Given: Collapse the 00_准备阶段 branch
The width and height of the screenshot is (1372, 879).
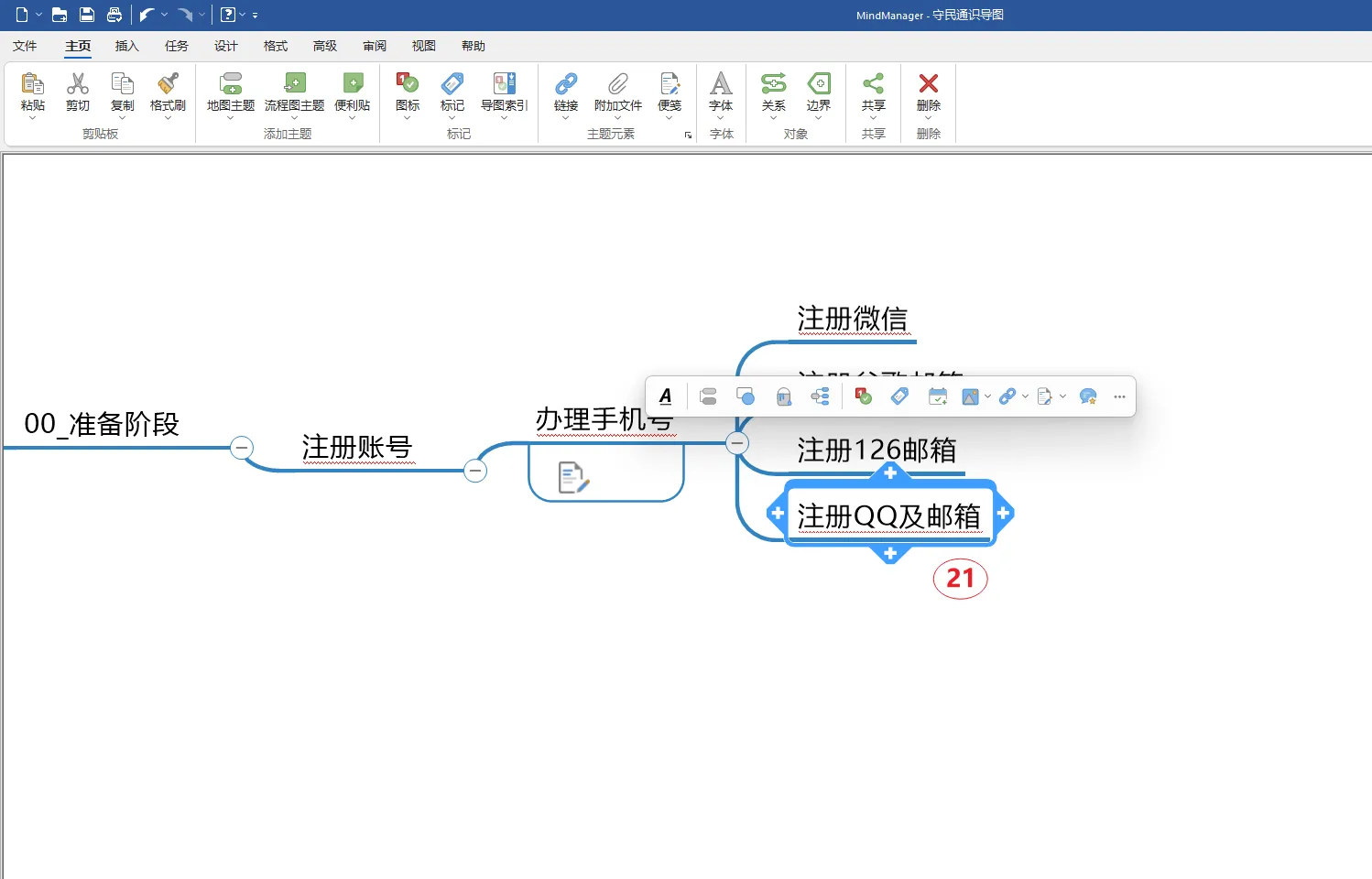Looking at the screenshot, I should pos(242,448).
